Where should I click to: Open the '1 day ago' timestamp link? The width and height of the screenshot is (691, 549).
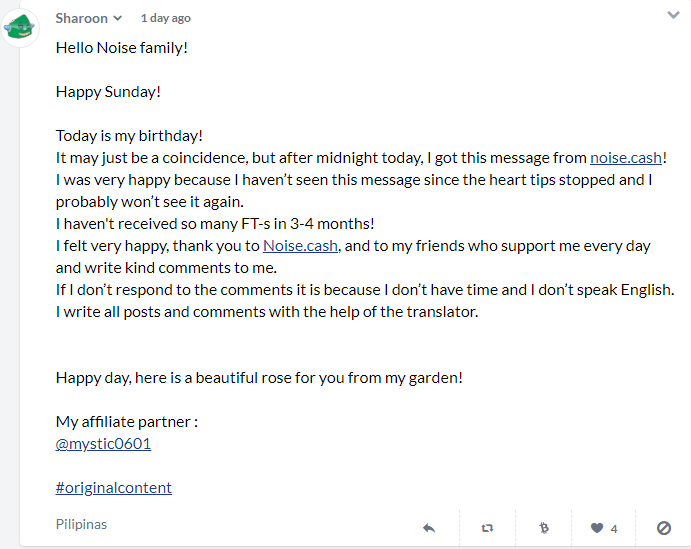pyautogui.click(x=166, y=19)
